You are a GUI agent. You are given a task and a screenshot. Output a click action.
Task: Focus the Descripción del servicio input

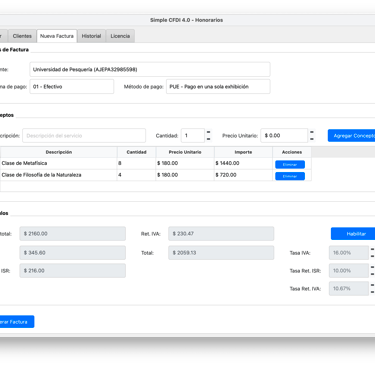(84, 136)
